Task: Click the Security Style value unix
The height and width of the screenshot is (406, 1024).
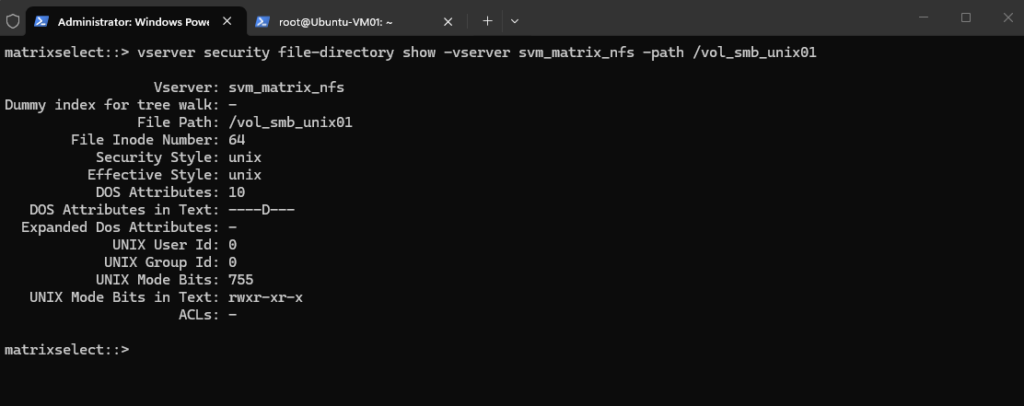Action: [245, 157]
